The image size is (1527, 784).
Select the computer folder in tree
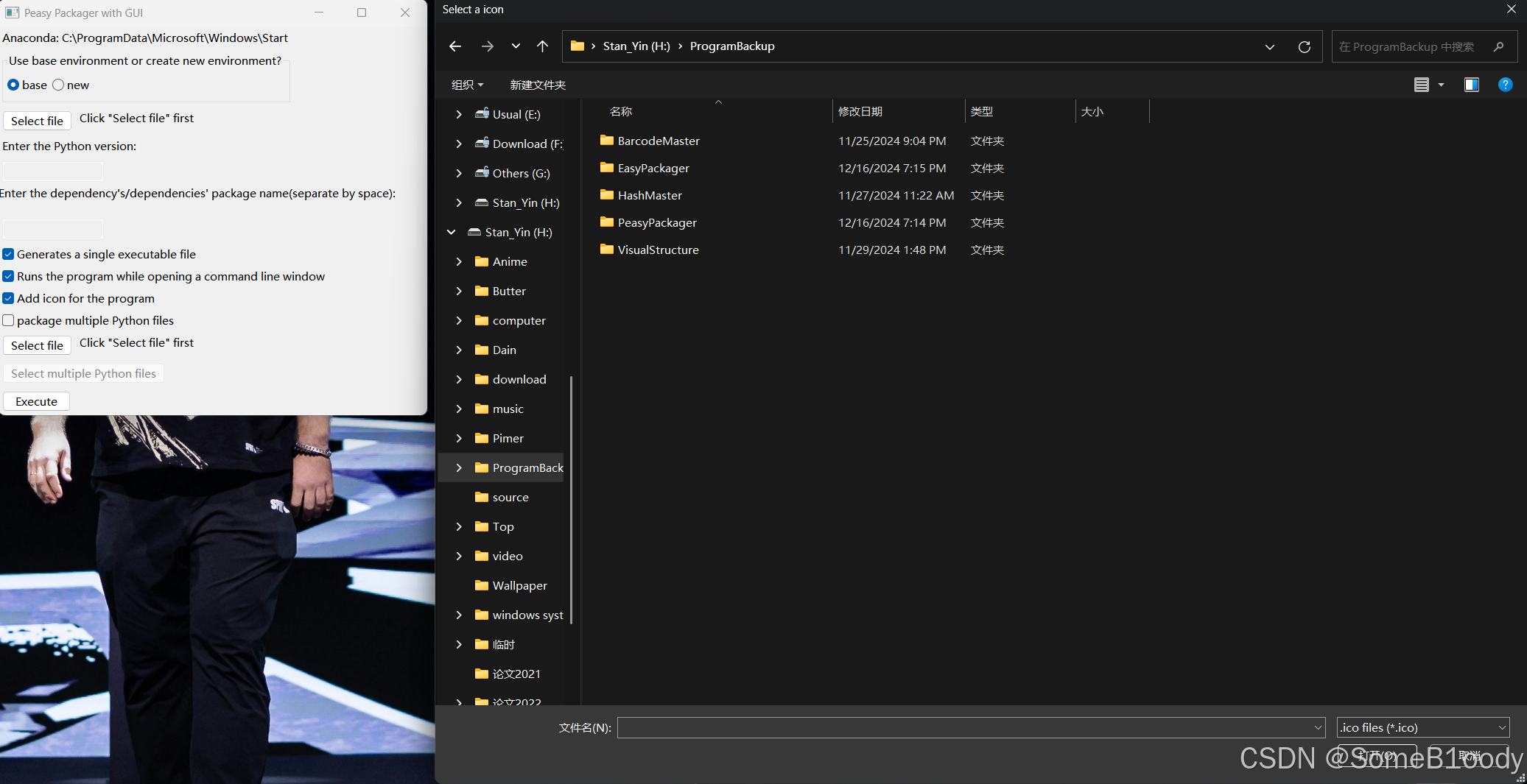[510, 320]
